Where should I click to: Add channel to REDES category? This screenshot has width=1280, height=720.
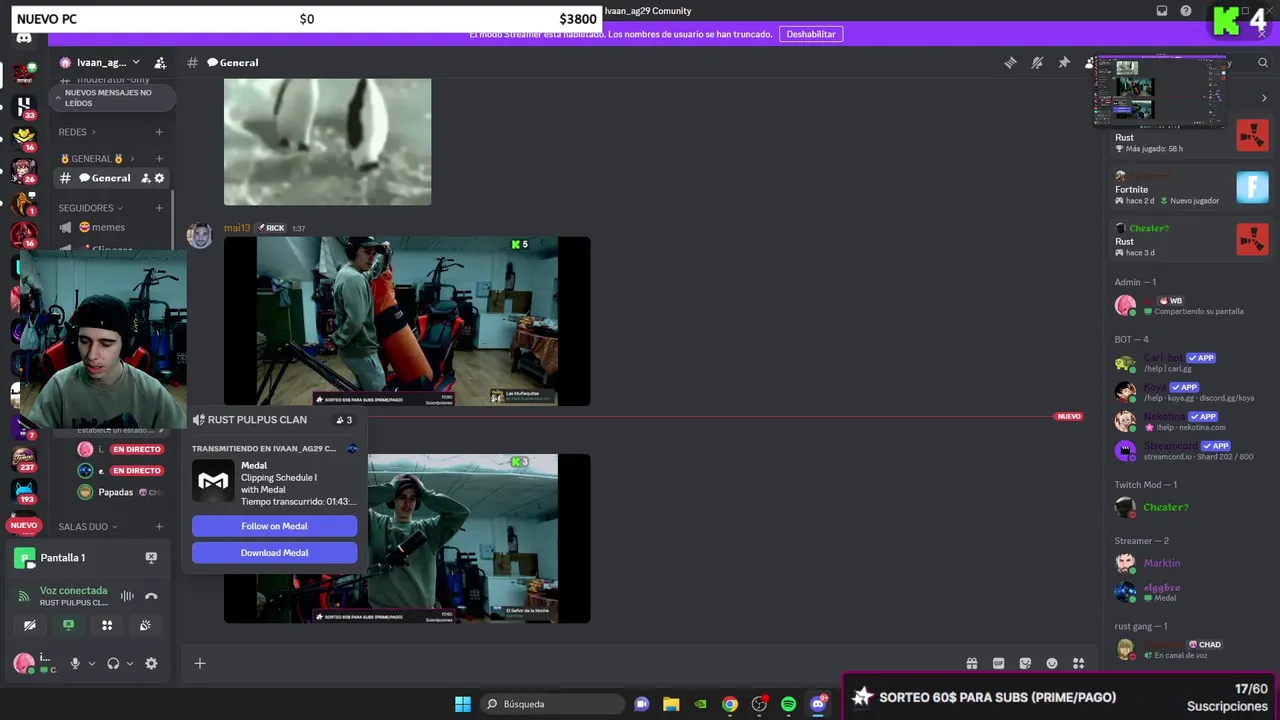159,132
